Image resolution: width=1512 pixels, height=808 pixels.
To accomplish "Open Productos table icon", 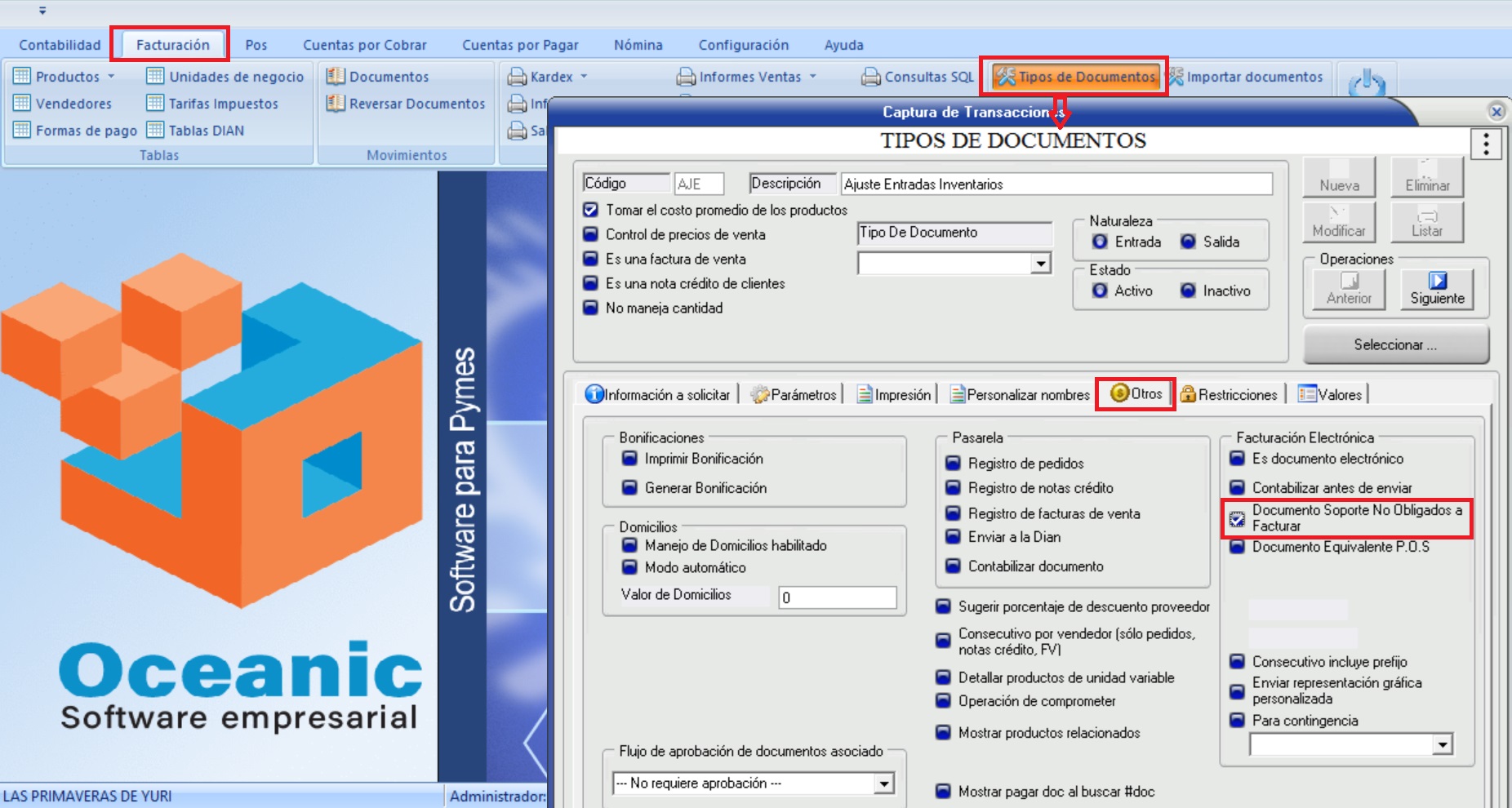I will [x=22, y=77].
